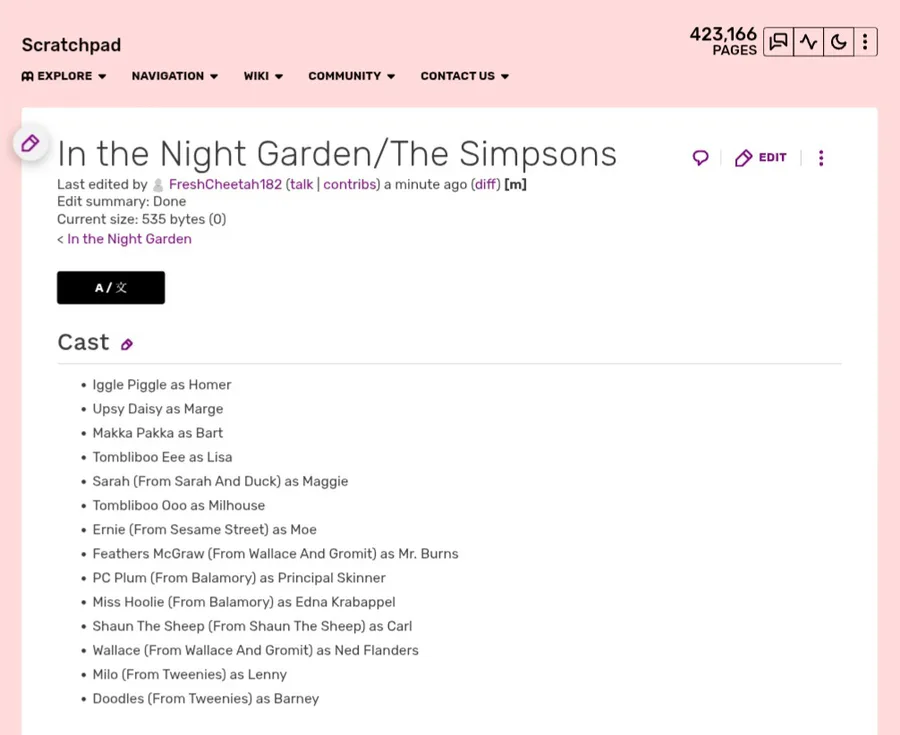Open the recent activity pulse icon
The width and height of the screenshot is (900, 735).
tap(808, 42)
